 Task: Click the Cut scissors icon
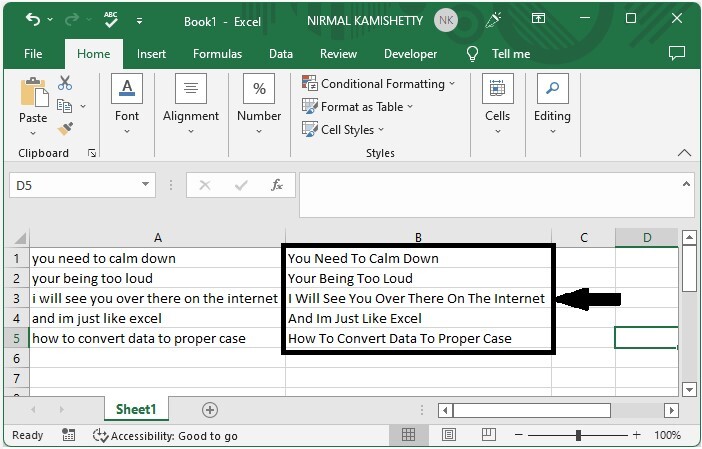tap(65, 84)
